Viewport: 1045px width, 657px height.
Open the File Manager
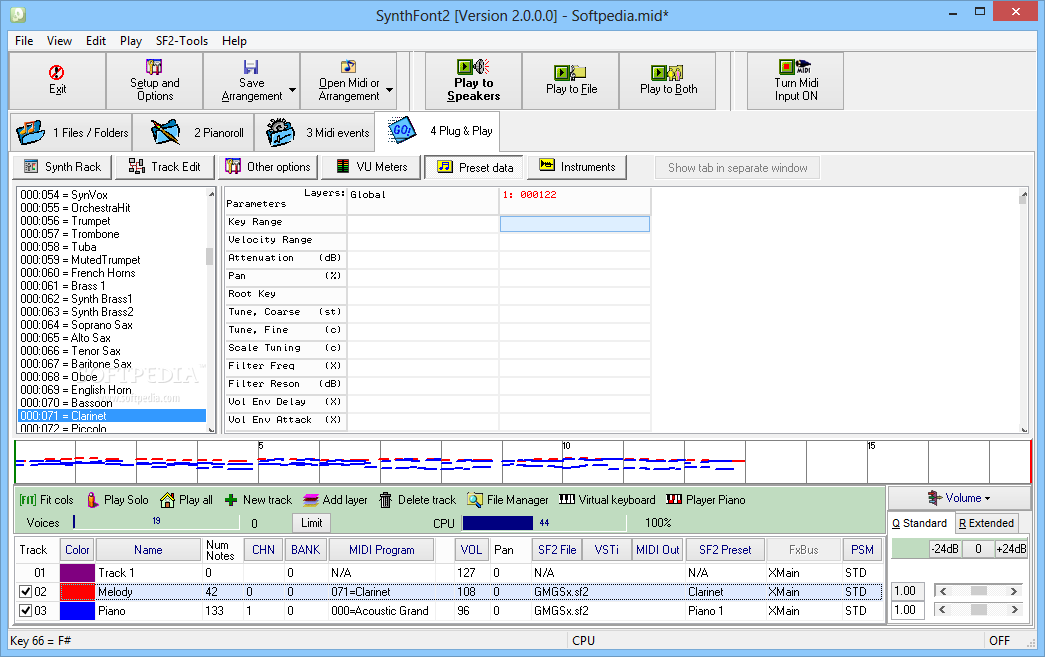[x=508, y=500]
